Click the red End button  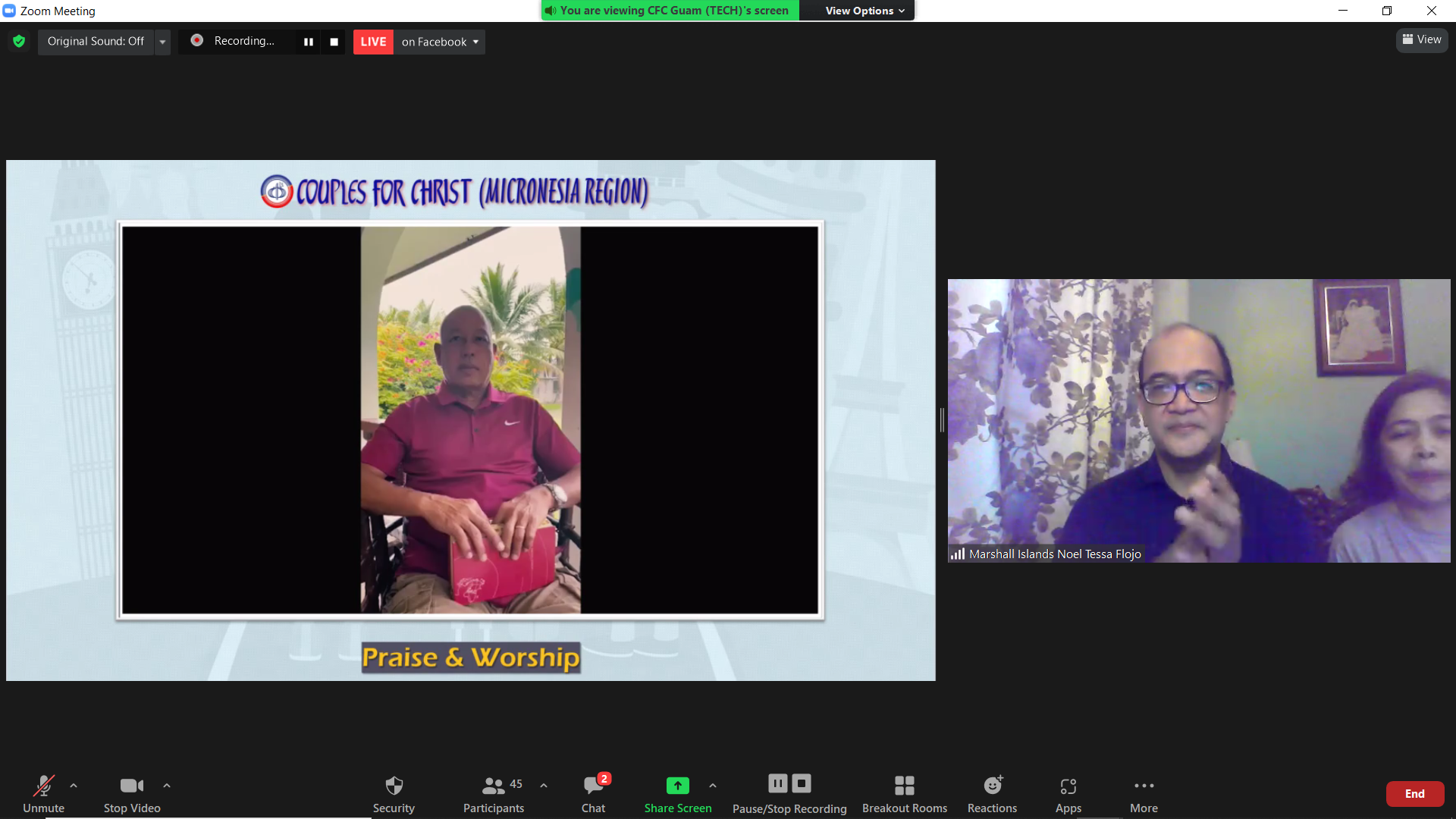point(1414,793)
